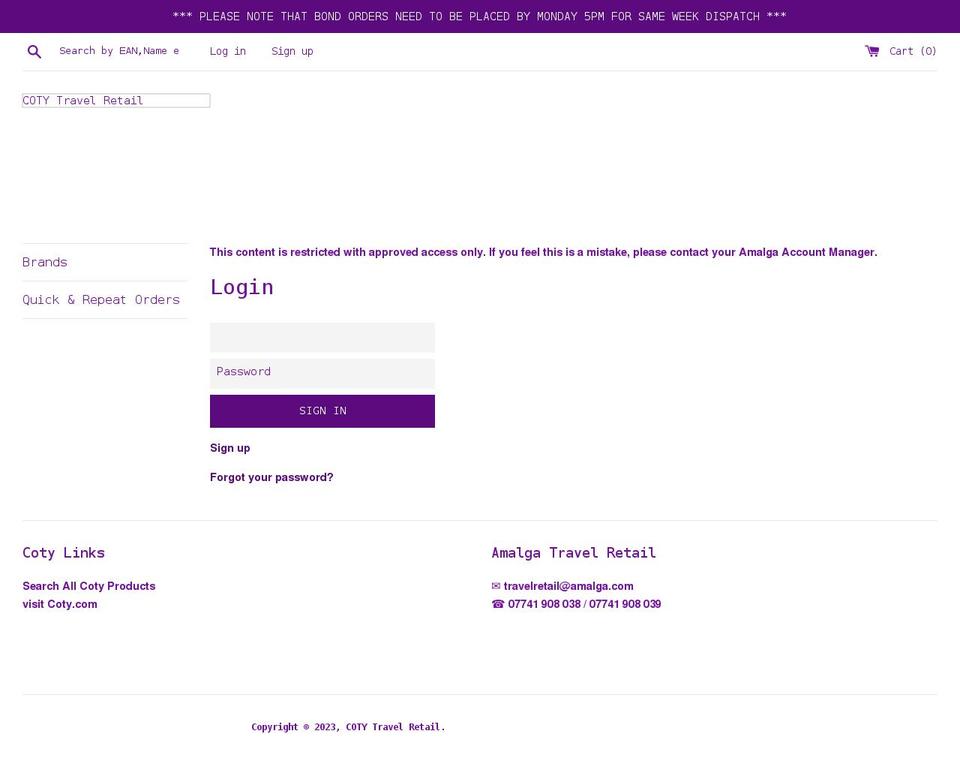Click the travelretail@amalga.com email link
Image resolution: width=960 pixels, height=758 pixels.
(568, 586)
